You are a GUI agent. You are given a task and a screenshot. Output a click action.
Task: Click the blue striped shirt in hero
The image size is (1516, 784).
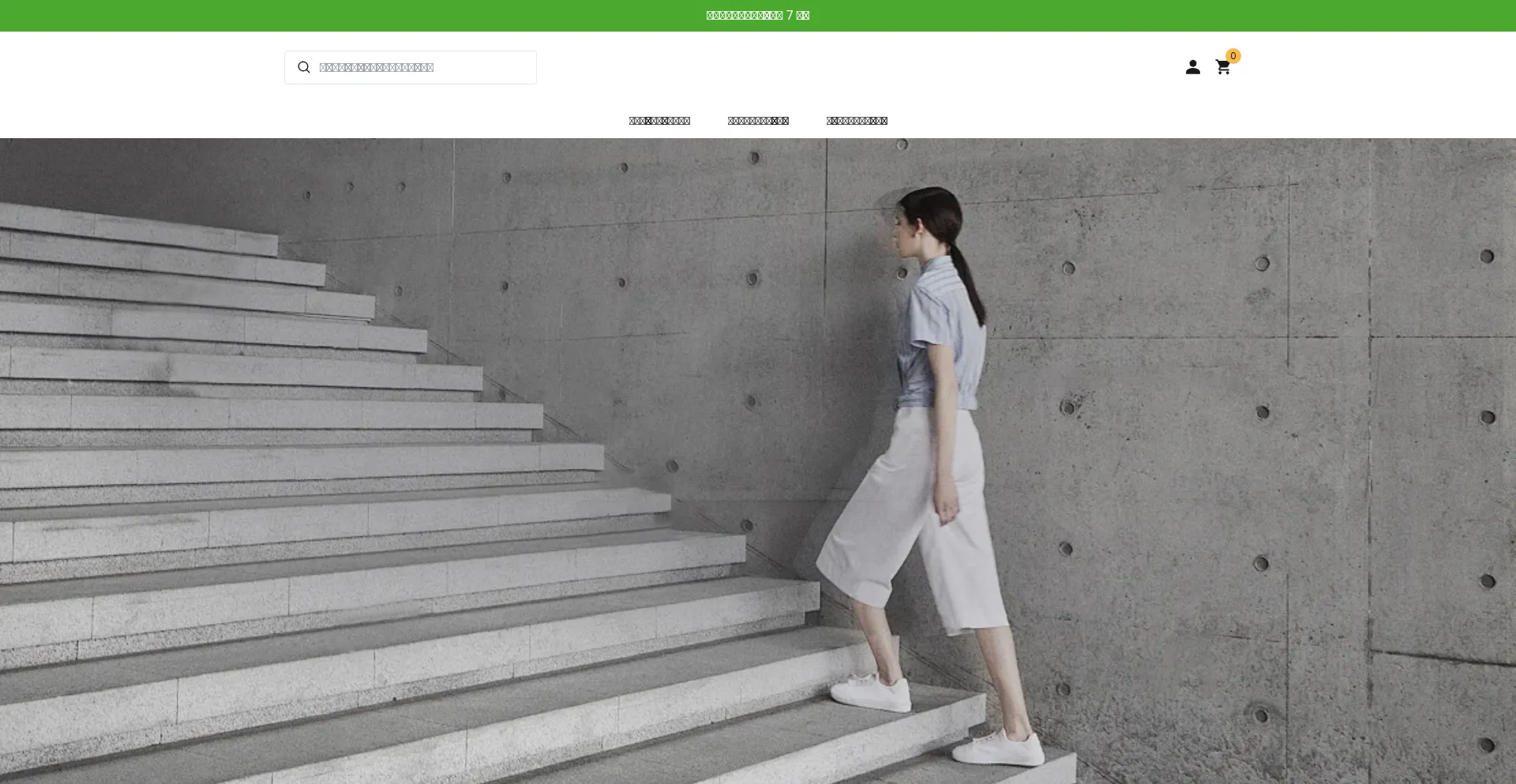(x=944, y=339)
